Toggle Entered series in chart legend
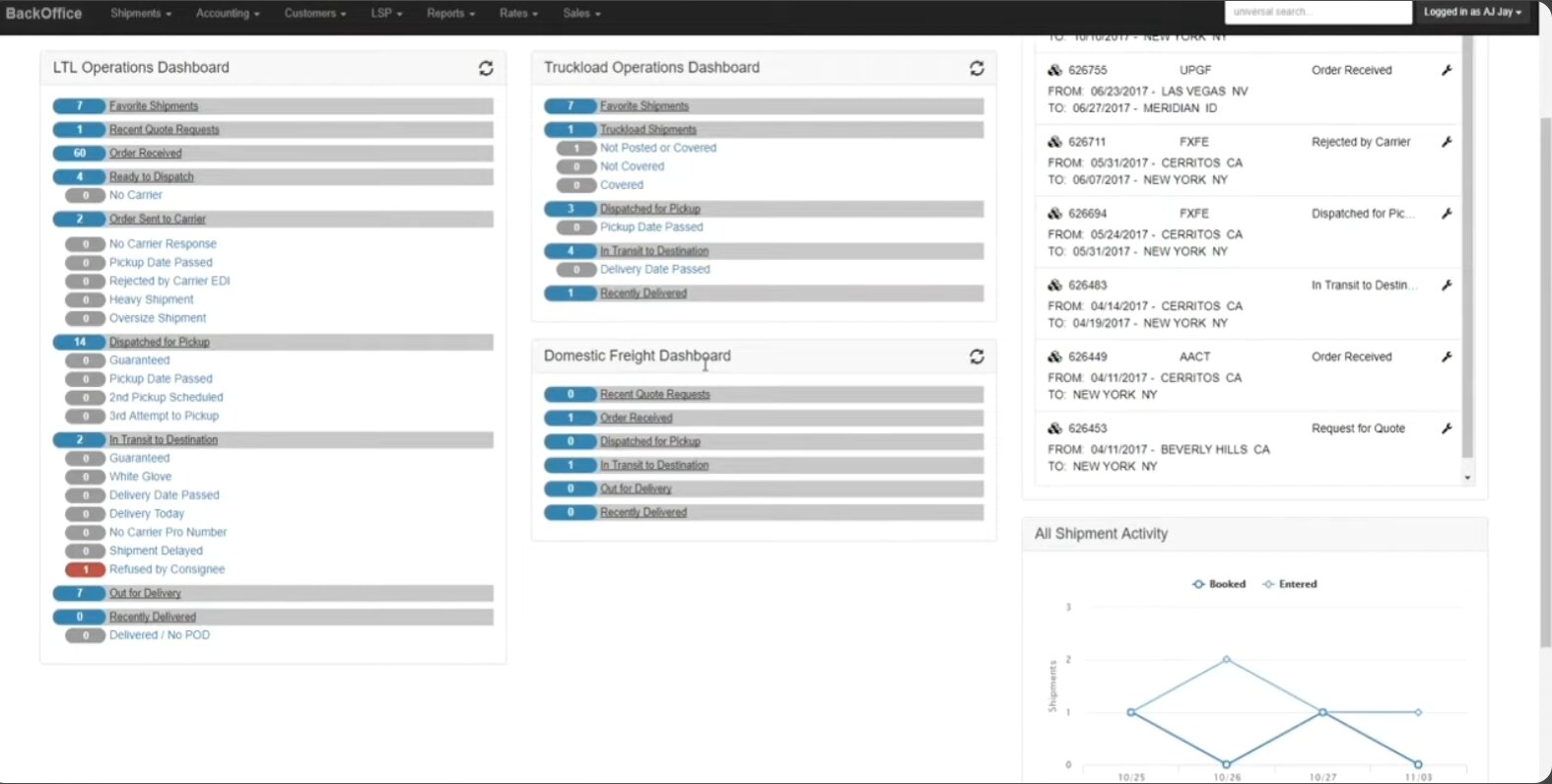This screenshot has height=784, width=1552. pos(1289,584)
